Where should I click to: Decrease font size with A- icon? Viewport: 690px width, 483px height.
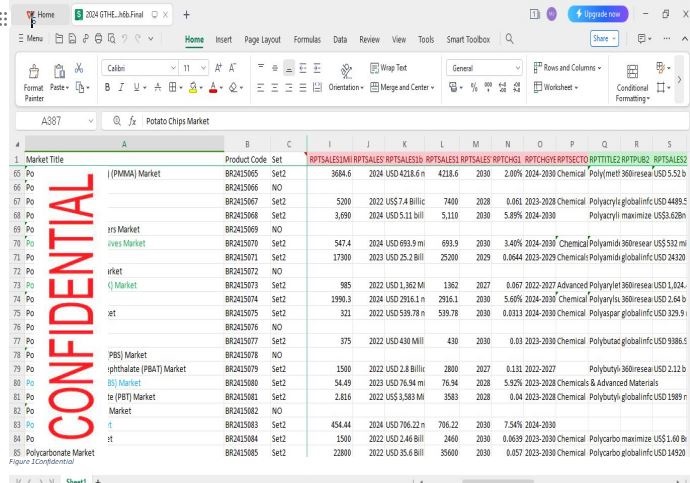click(x=232, y=68)
